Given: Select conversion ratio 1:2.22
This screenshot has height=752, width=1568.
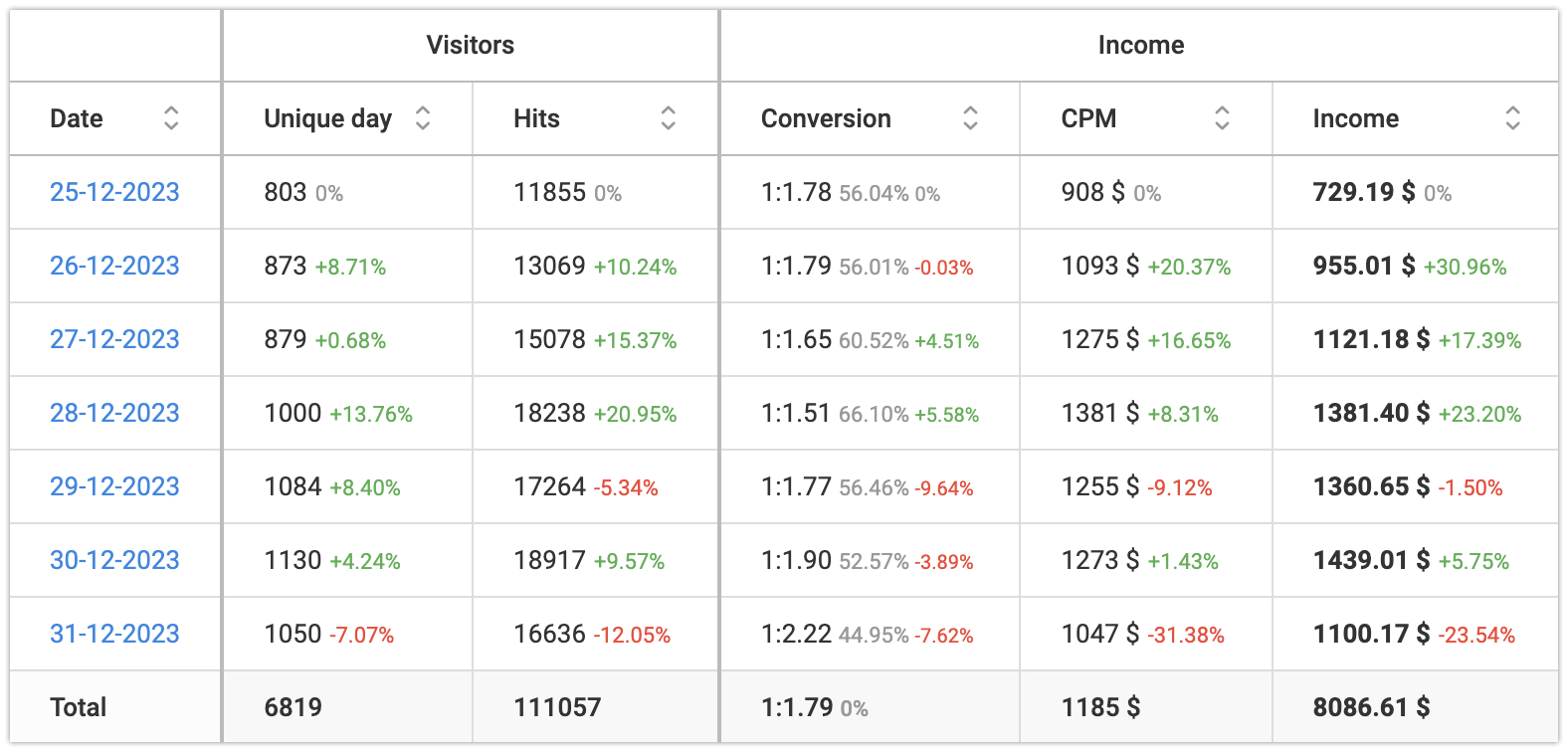Looking at the screenshot, I should 796,634.
